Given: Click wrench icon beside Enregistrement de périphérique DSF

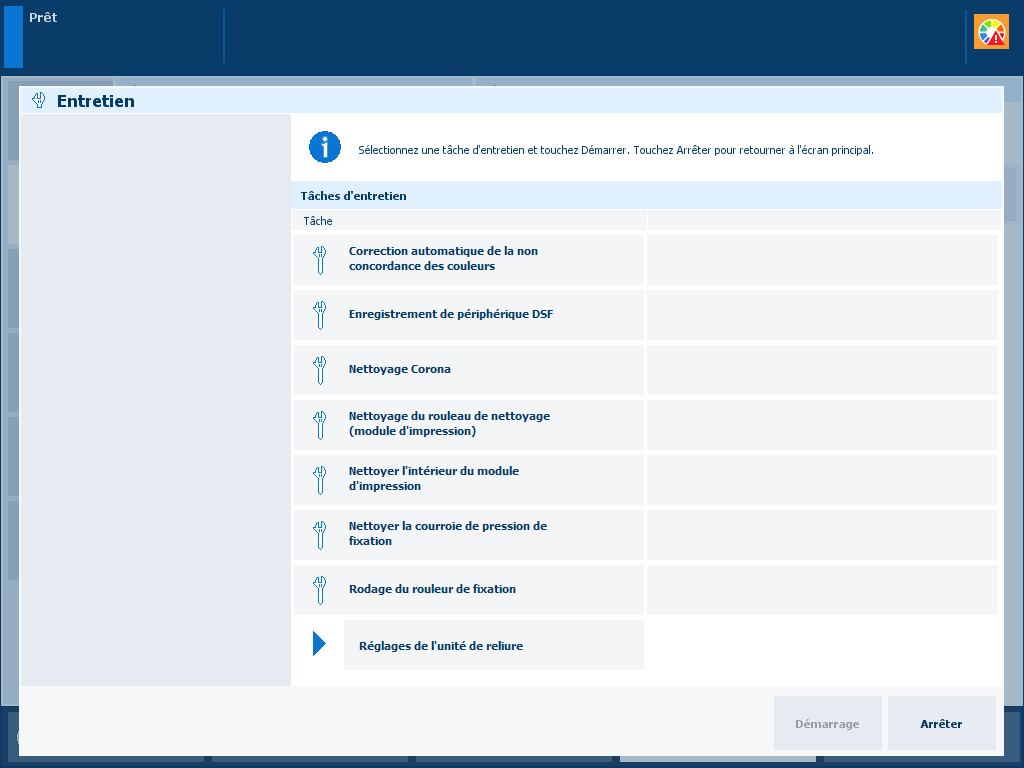Looking at the screenshot, I should click(x=319, y=315).
